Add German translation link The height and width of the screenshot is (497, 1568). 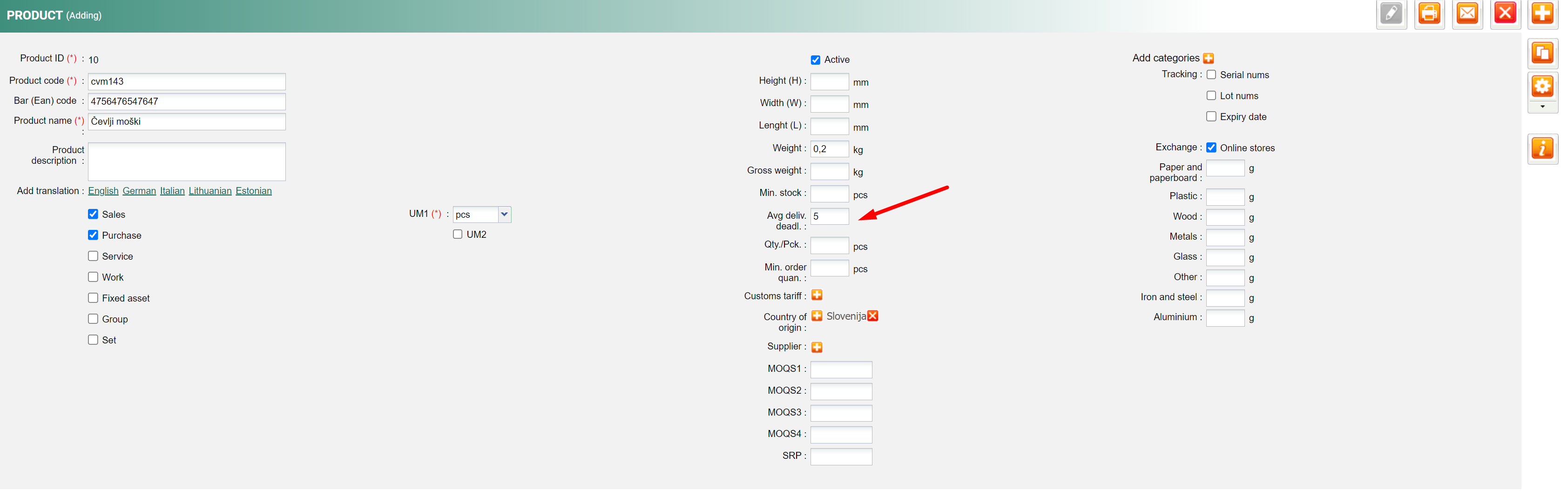[x=139, y=191]
